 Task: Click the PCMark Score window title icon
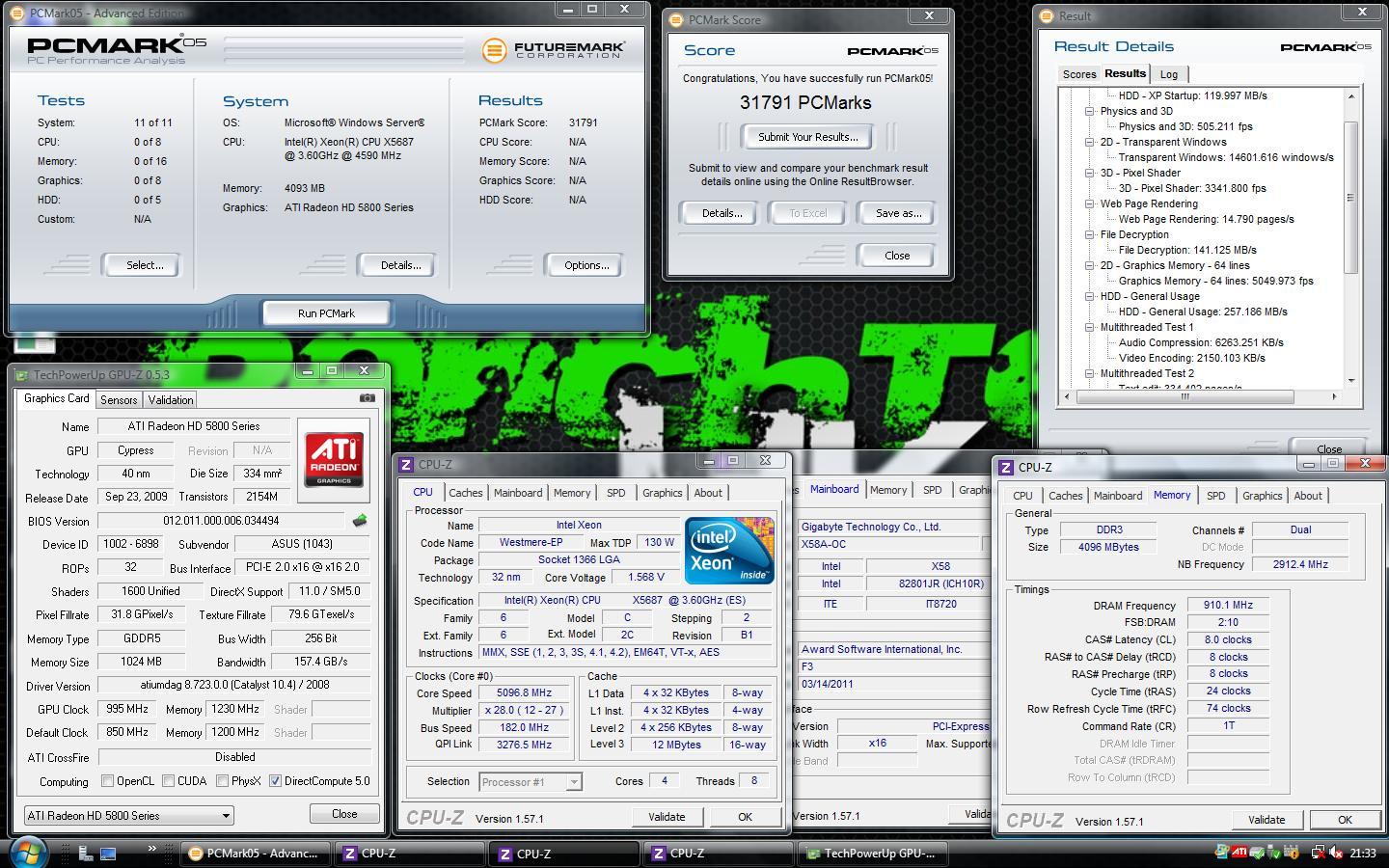(x=676, y=19)
